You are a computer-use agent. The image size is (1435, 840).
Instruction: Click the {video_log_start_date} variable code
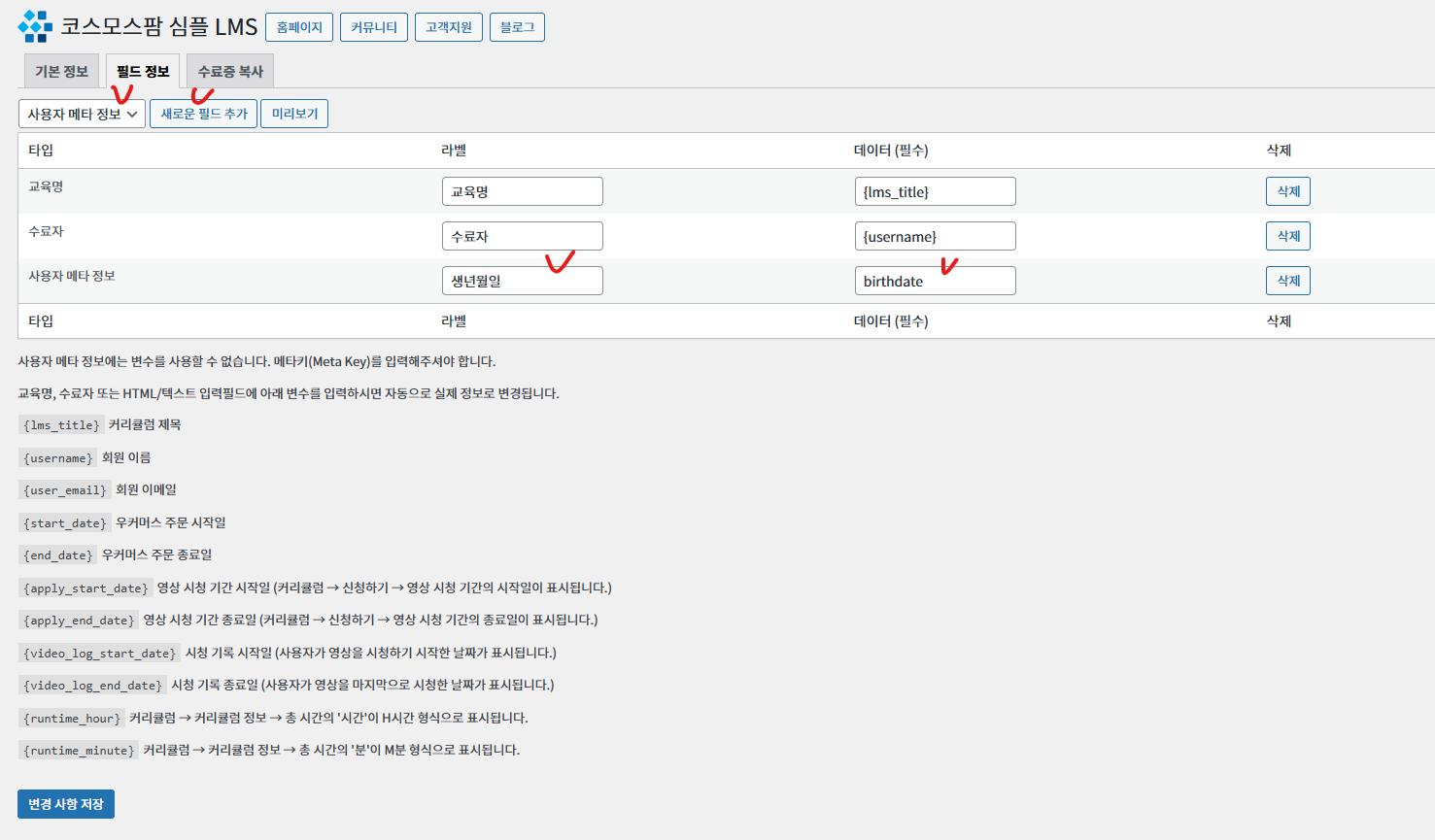click(x=100, y=654)
